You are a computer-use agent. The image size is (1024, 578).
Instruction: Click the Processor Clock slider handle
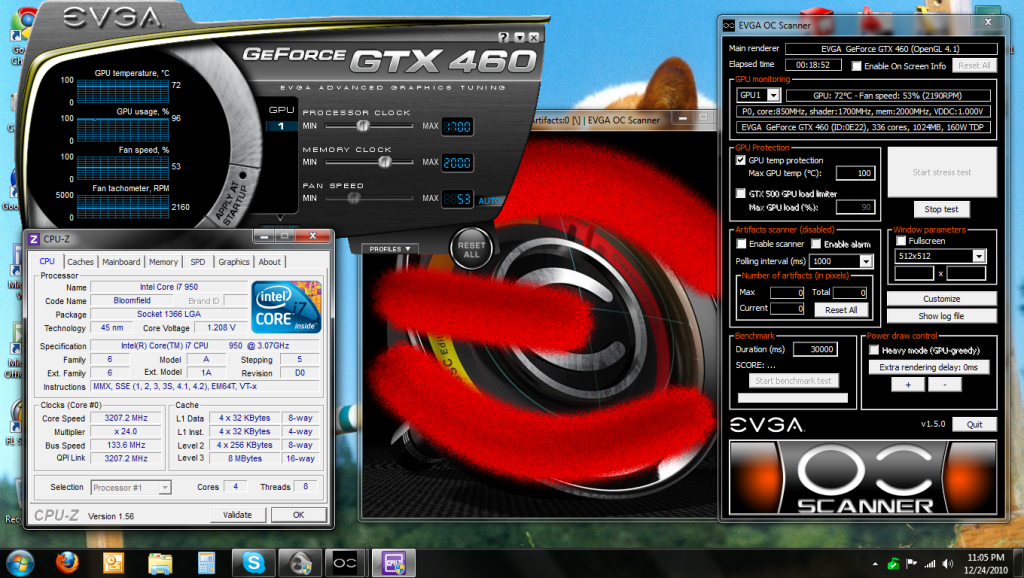click(362, 126)
